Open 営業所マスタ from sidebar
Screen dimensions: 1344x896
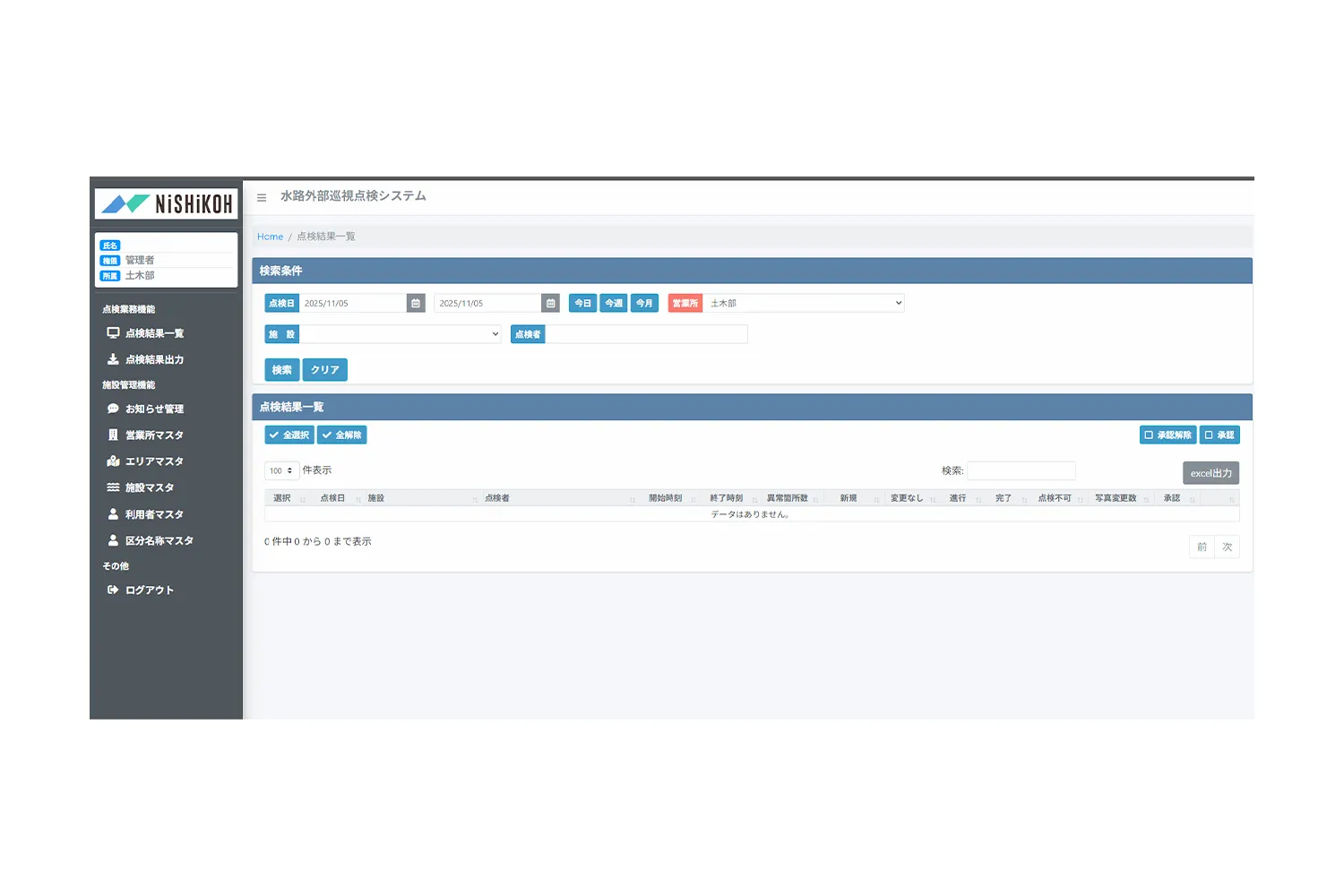click(x=154, y=435)
